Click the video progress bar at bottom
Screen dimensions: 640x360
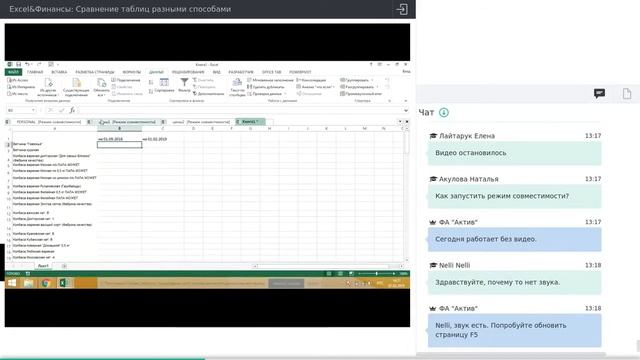[320, 358]
